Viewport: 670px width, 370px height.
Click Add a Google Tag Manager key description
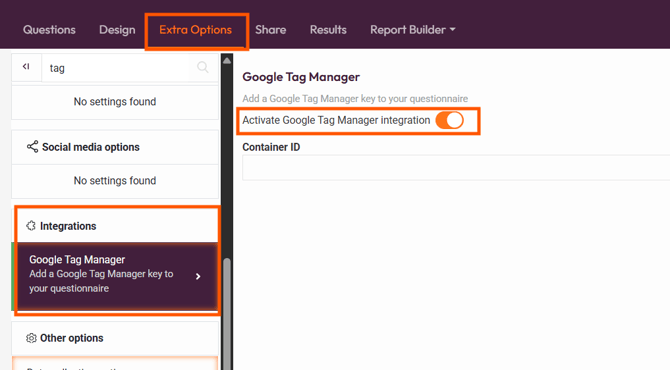pos(355,99)
